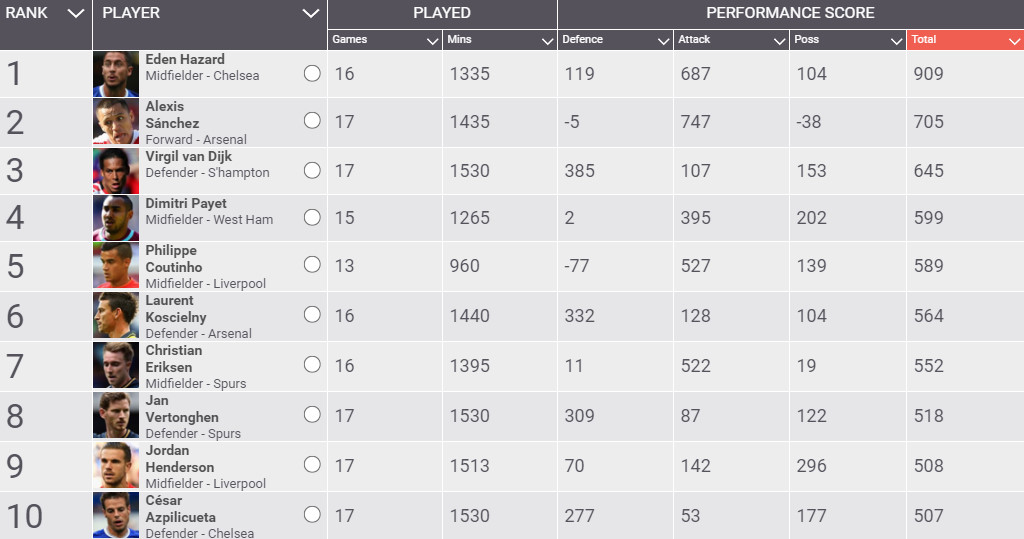This screenshot has width=1024, height=539.
Task: Select Laurent Koscielny's radio button
Action: (x=312, y=314)
